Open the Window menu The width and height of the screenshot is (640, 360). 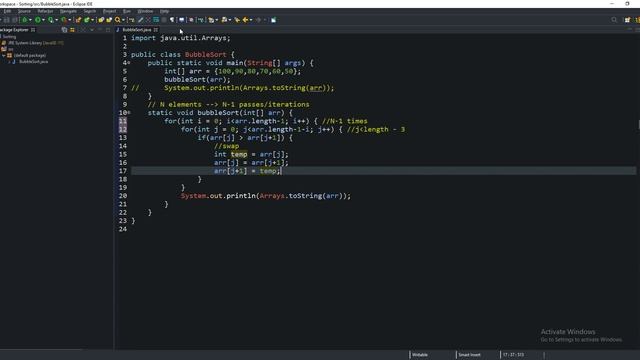pos(145,11)
